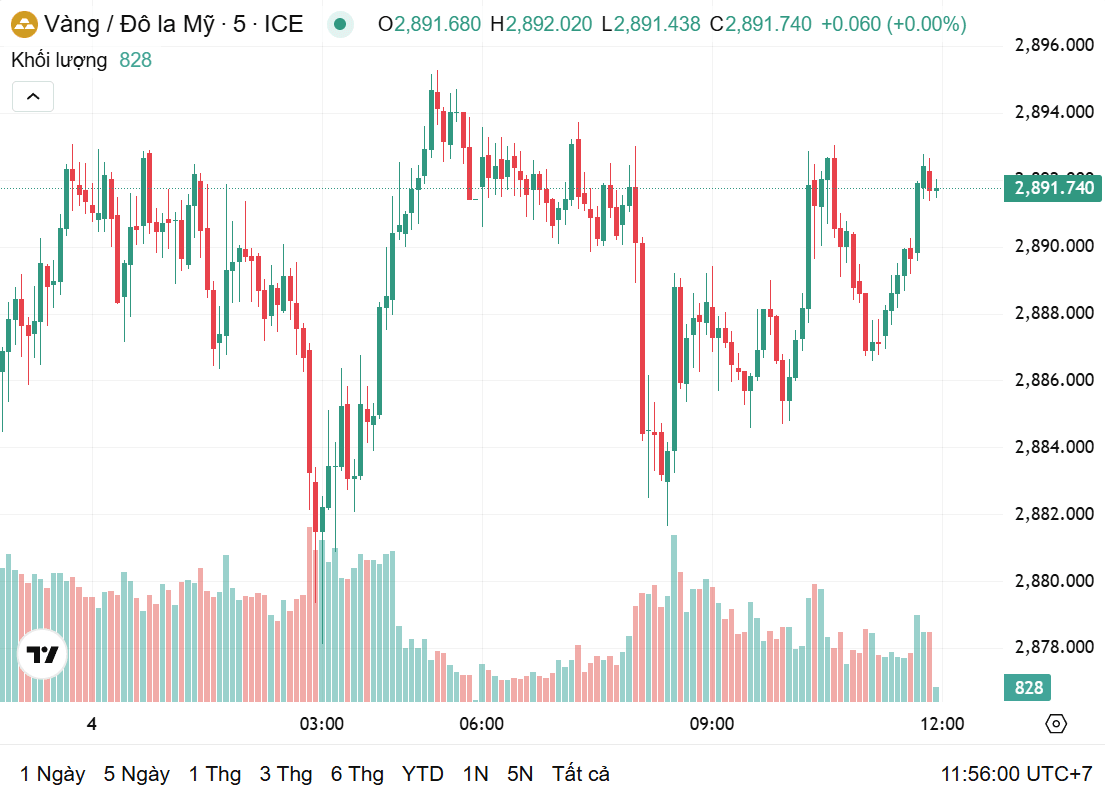Select the 5 Ngày range

(137, 774)
